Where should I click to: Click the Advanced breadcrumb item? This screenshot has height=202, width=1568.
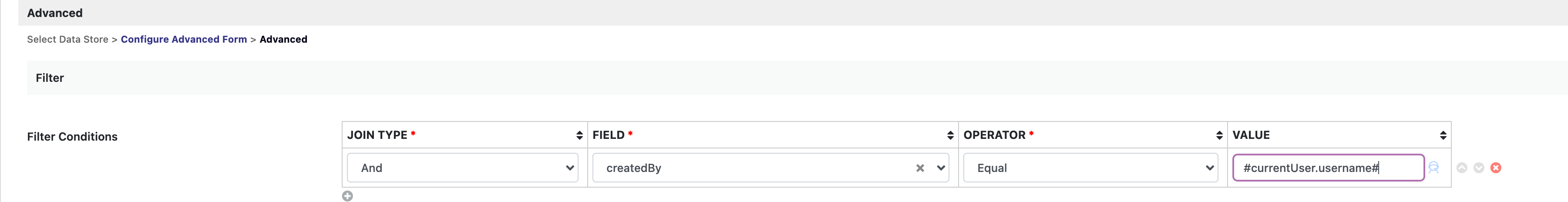coord(283,40)
